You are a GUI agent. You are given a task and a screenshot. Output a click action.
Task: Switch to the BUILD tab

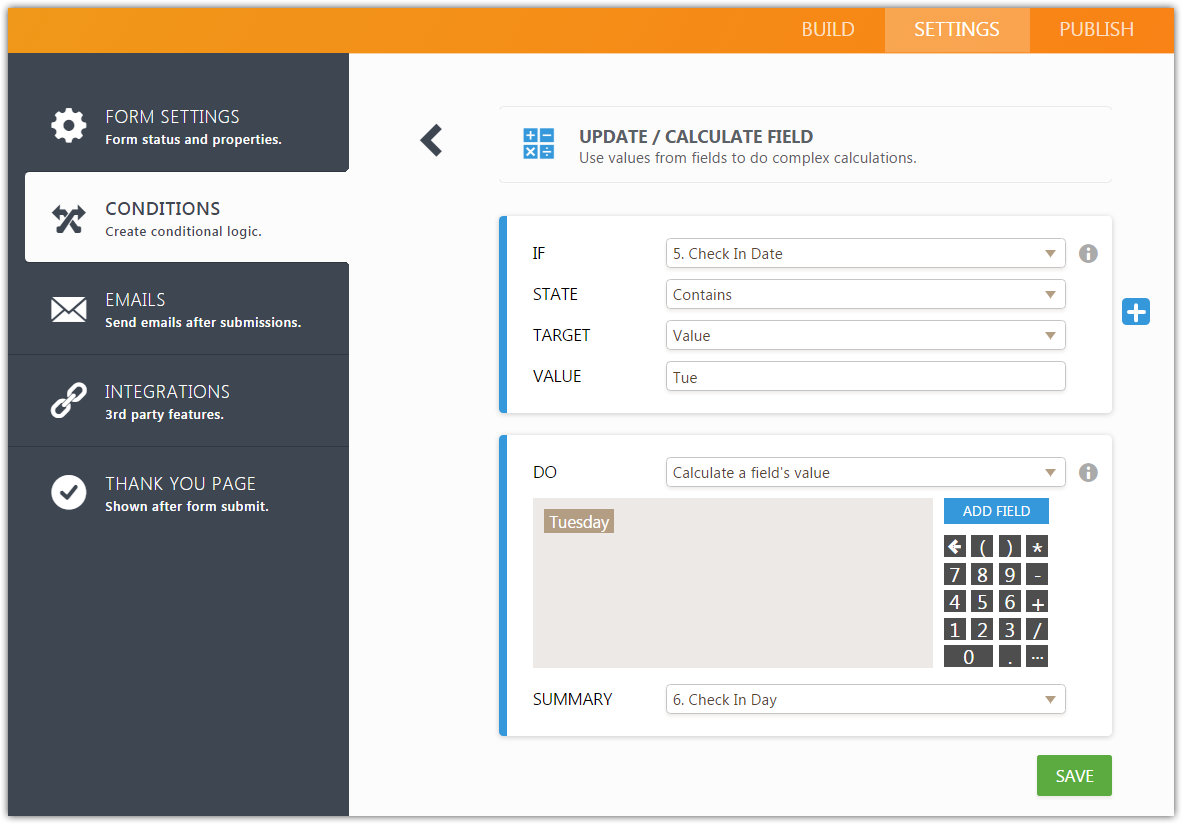(x=828, y=30)
